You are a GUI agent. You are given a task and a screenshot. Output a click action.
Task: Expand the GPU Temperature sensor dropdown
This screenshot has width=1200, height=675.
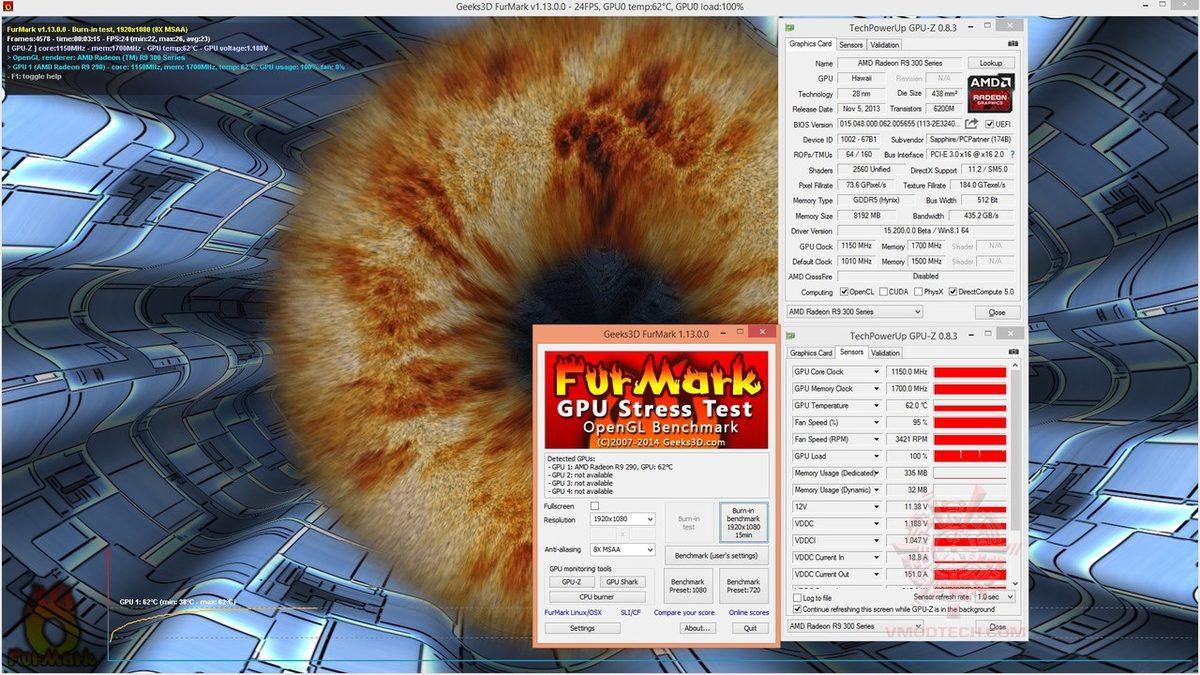(877, 405)
